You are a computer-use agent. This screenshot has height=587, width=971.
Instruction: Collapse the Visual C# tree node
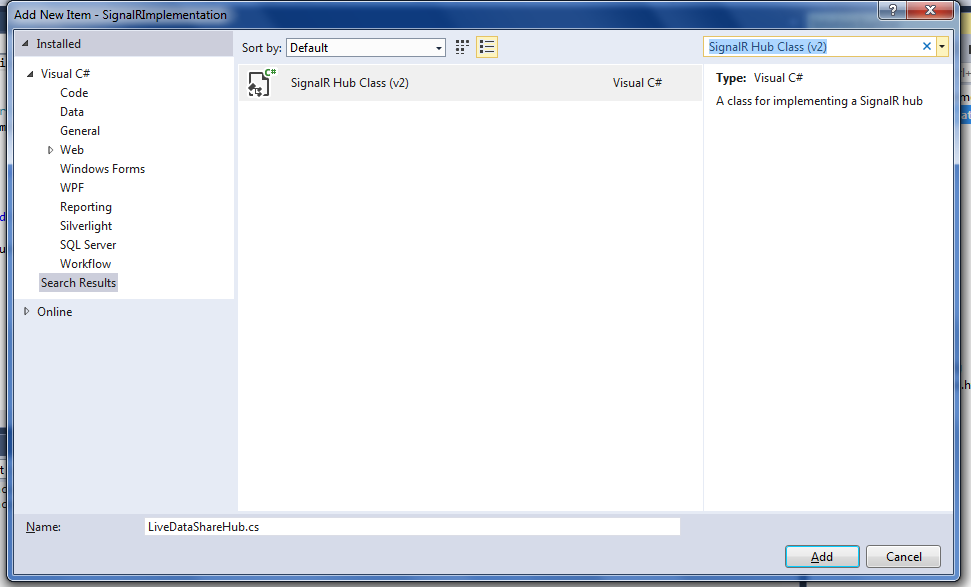tap(30, 74)
